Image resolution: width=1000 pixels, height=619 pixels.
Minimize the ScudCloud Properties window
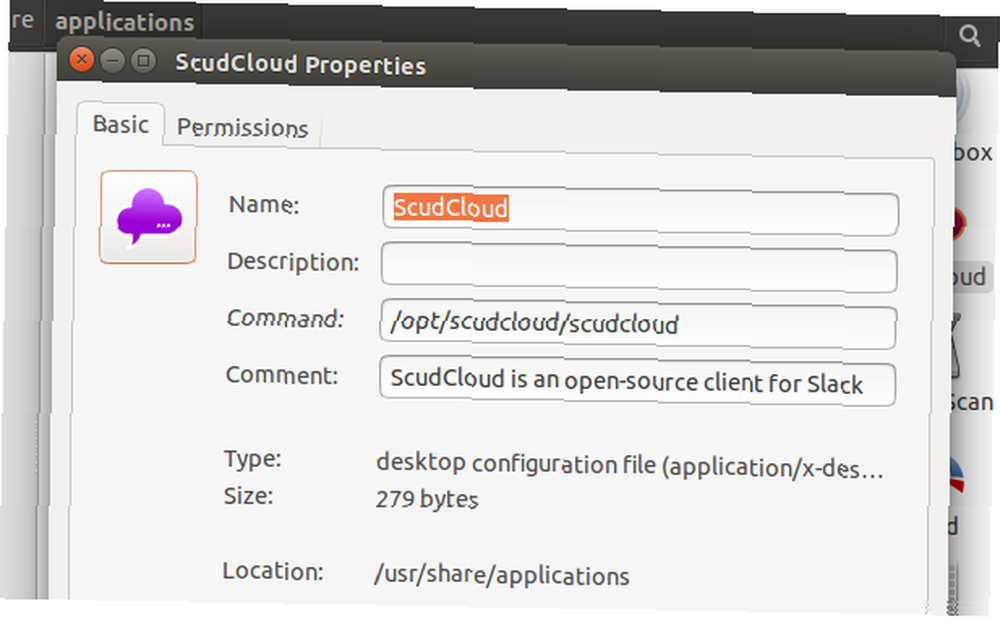pos(112,61)
